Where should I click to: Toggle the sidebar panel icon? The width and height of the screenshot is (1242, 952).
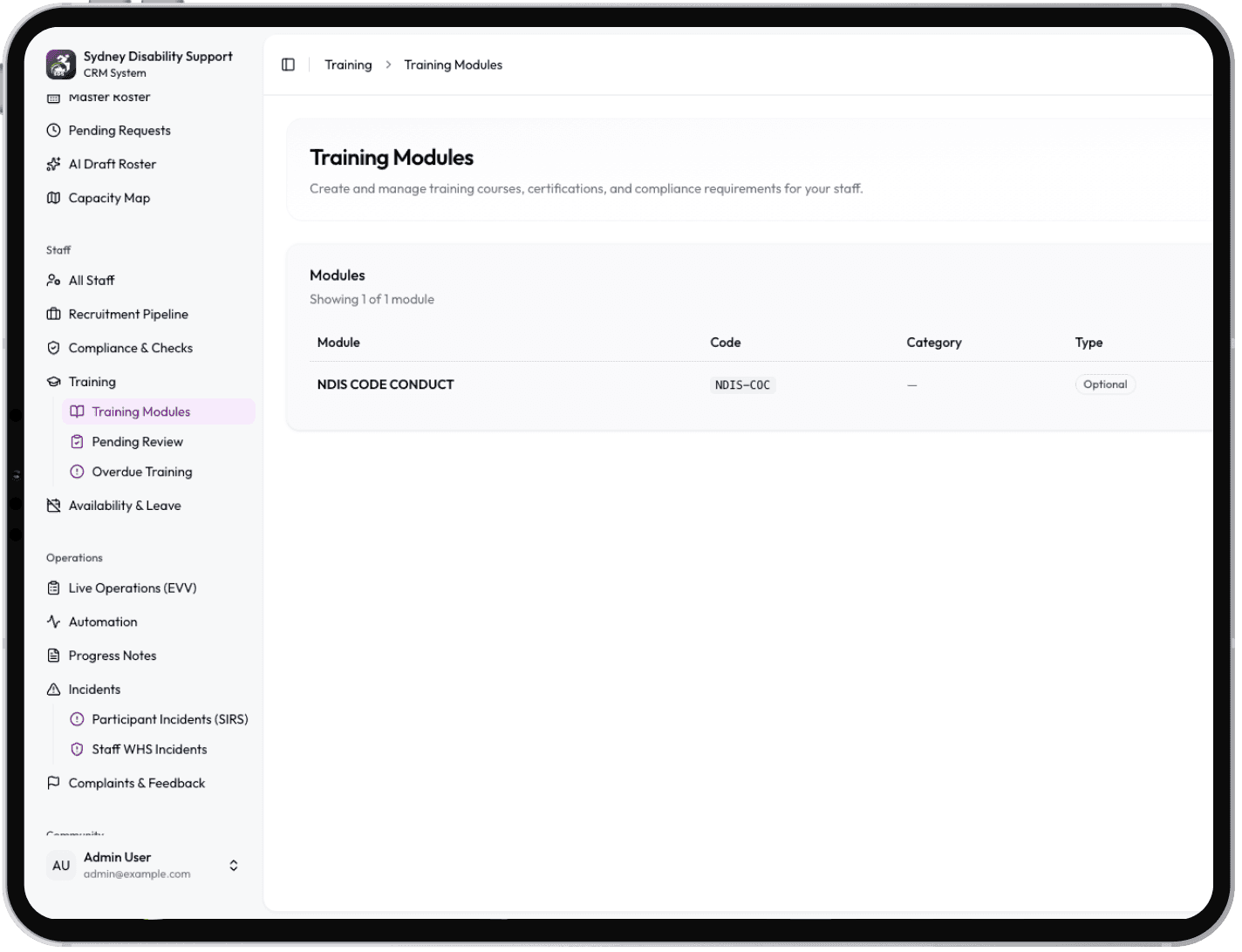tap(288, 65)
